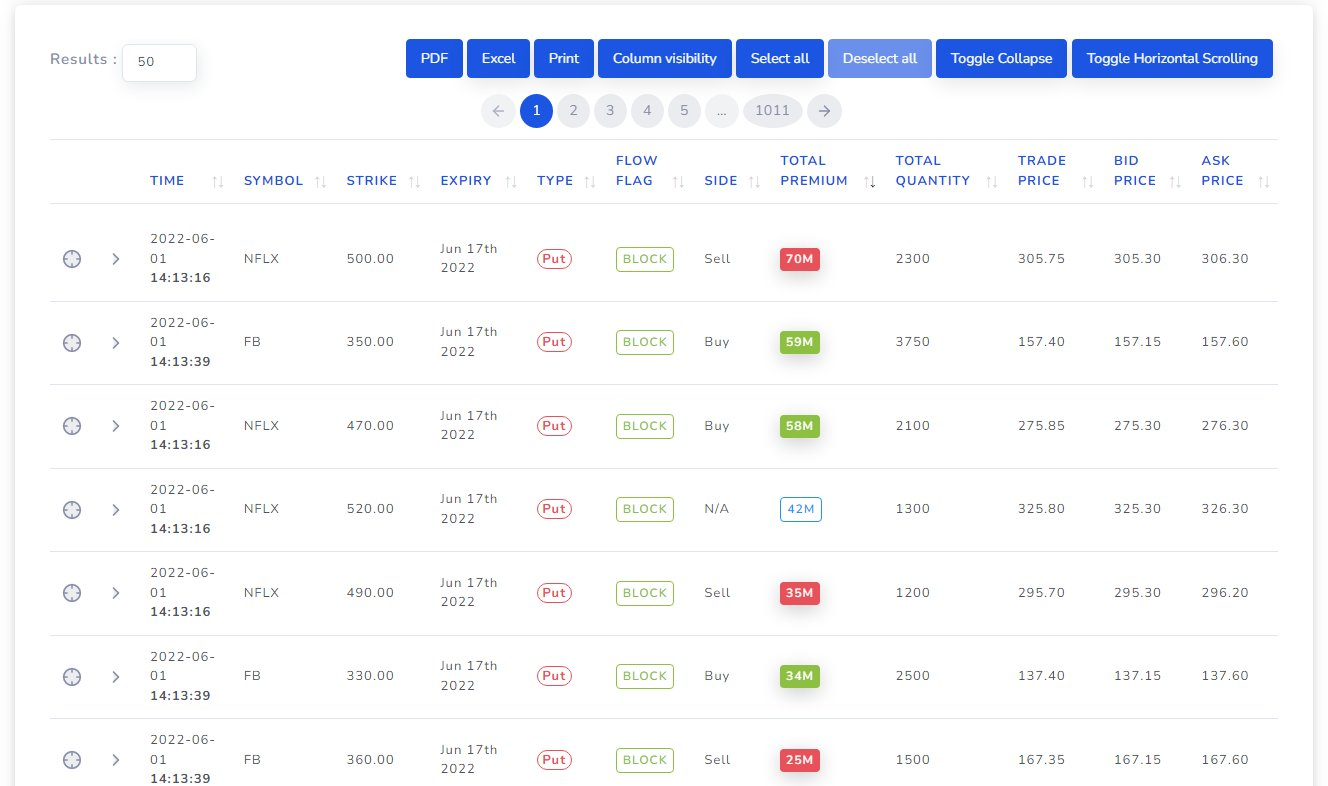Expand the FB 350.00 strike row

(115, 342)
